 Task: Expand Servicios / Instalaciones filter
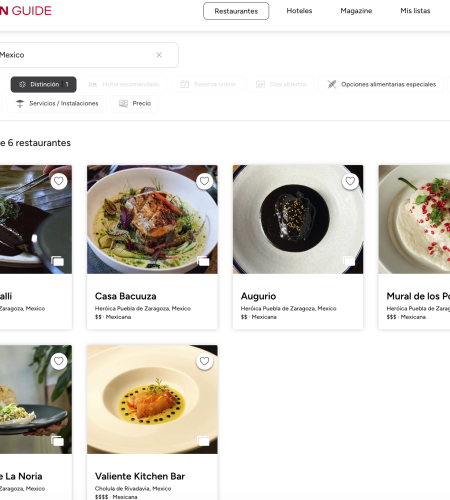(57, 104)
